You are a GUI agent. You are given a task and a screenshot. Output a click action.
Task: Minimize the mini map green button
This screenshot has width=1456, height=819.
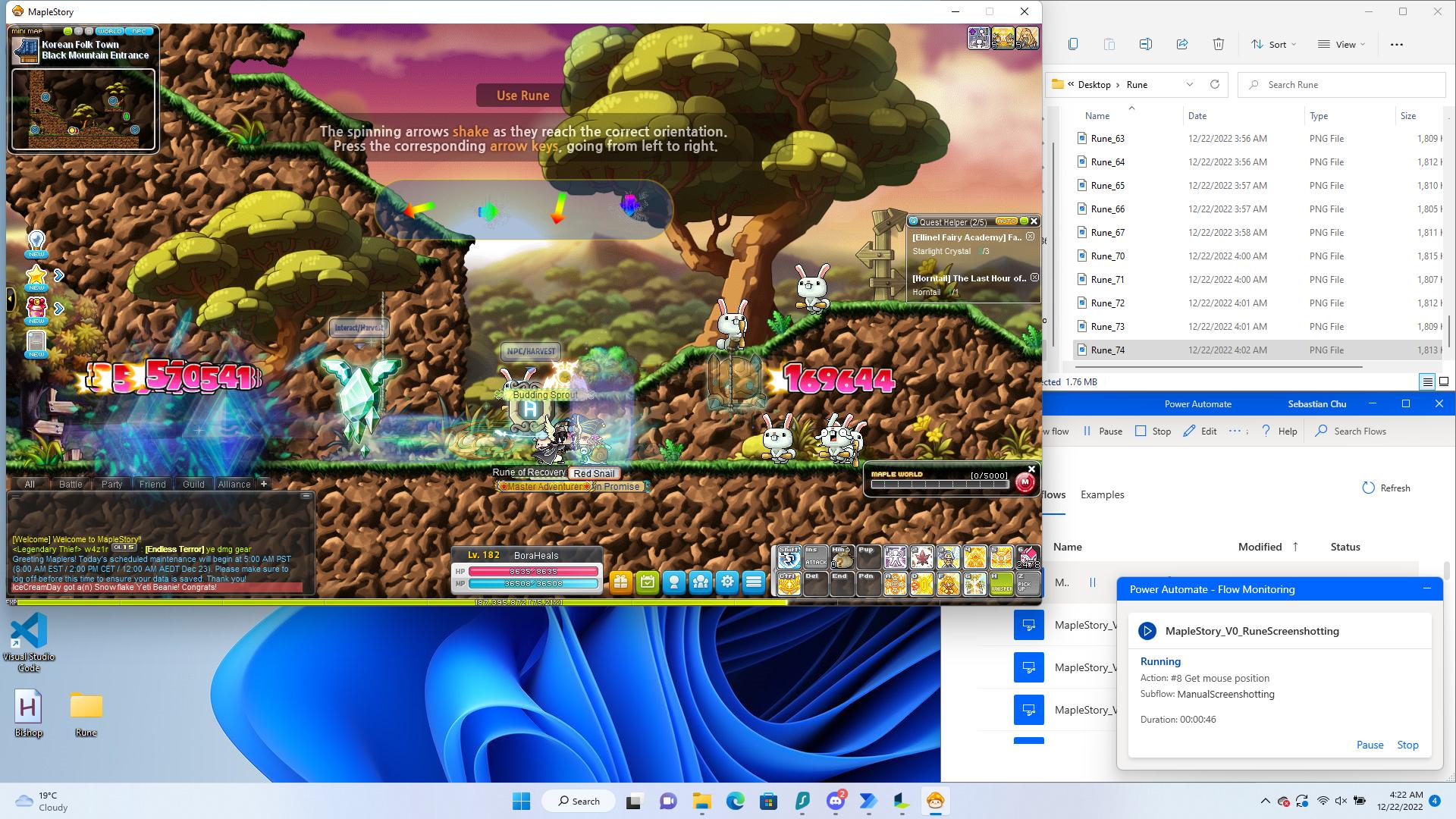point(67,31)
